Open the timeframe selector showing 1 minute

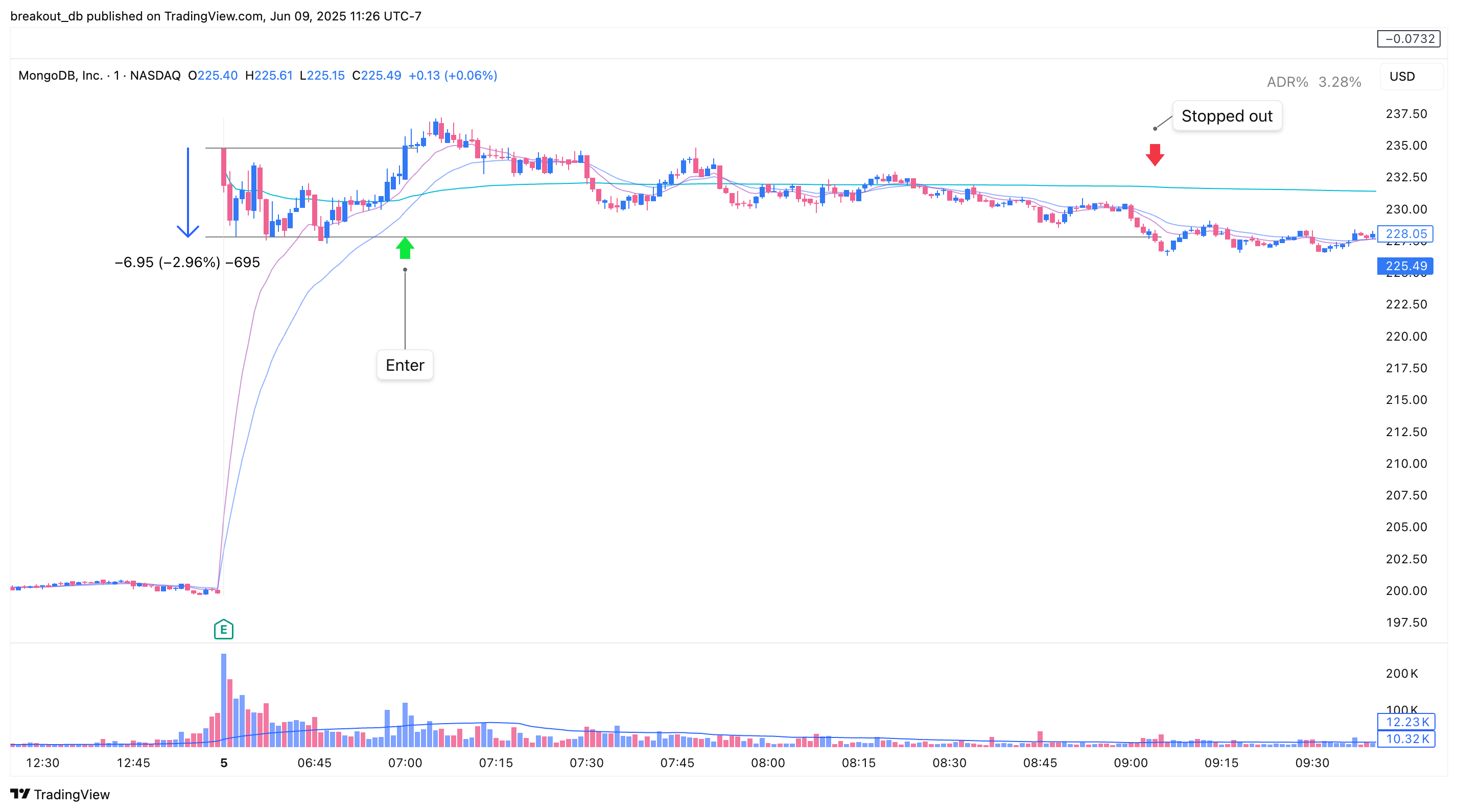pos(117,75)
